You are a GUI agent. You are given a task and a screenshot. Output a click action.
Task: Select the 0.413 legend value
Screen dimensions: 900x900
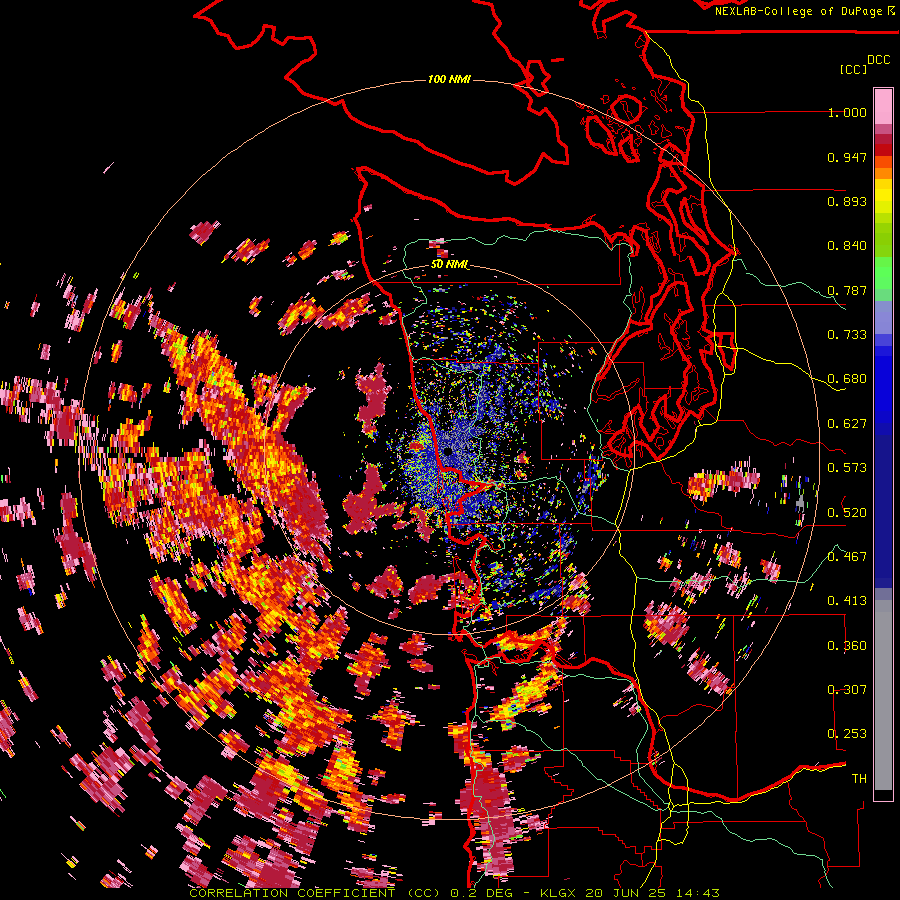(847, 601)
